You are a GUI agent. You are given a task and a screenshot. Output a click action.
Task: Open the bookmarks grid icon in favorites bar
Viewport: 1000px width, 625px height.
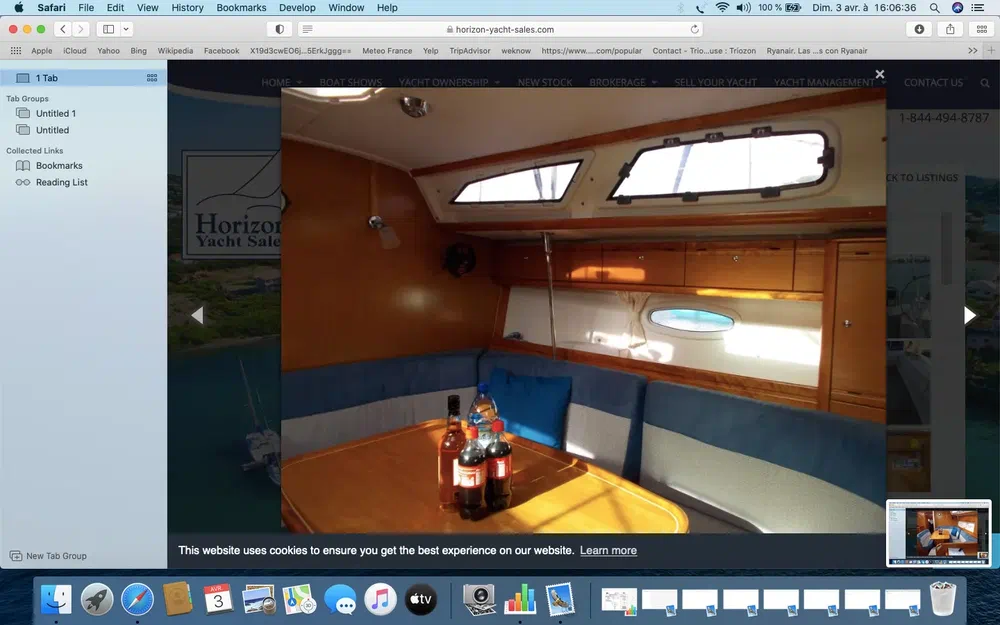15,51
